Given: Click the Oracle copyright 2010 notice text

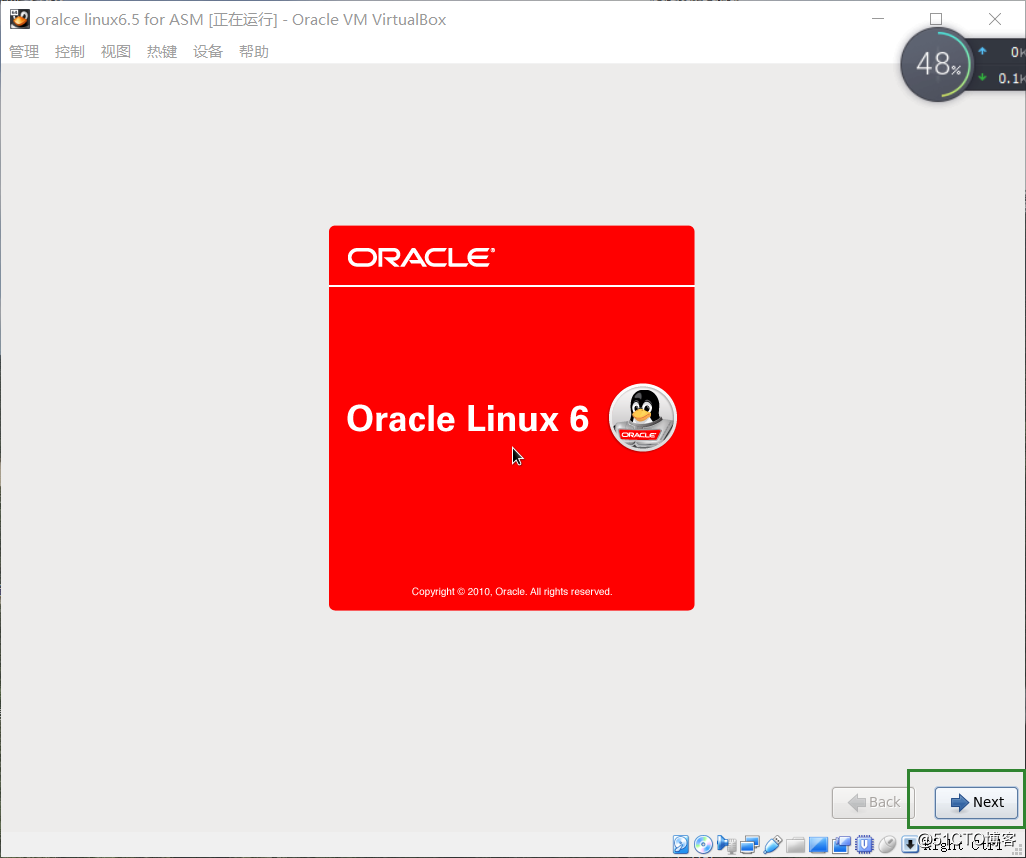Looking at the screenshot, I should [x=512, y=592].
